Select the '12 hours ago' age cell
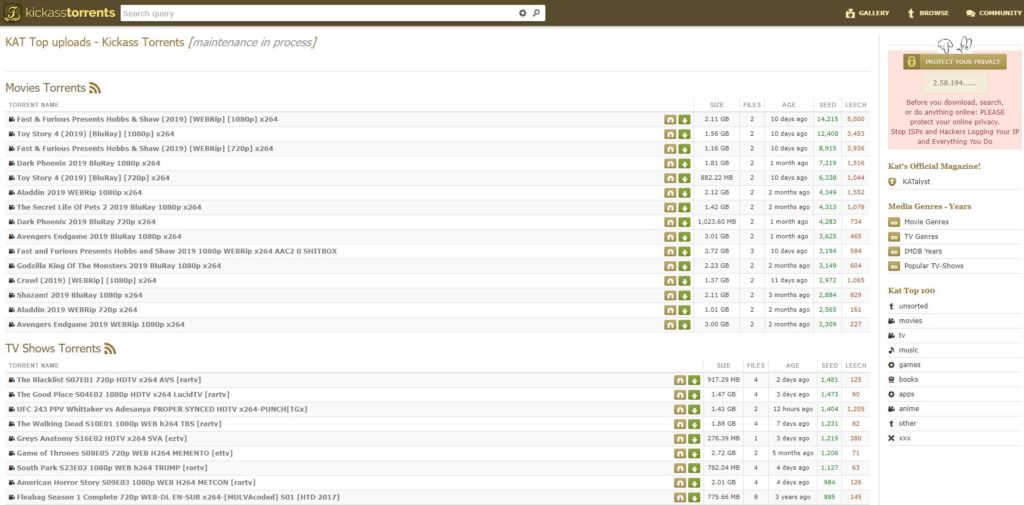The image size is (1024, 505). [x=792, y=410]
